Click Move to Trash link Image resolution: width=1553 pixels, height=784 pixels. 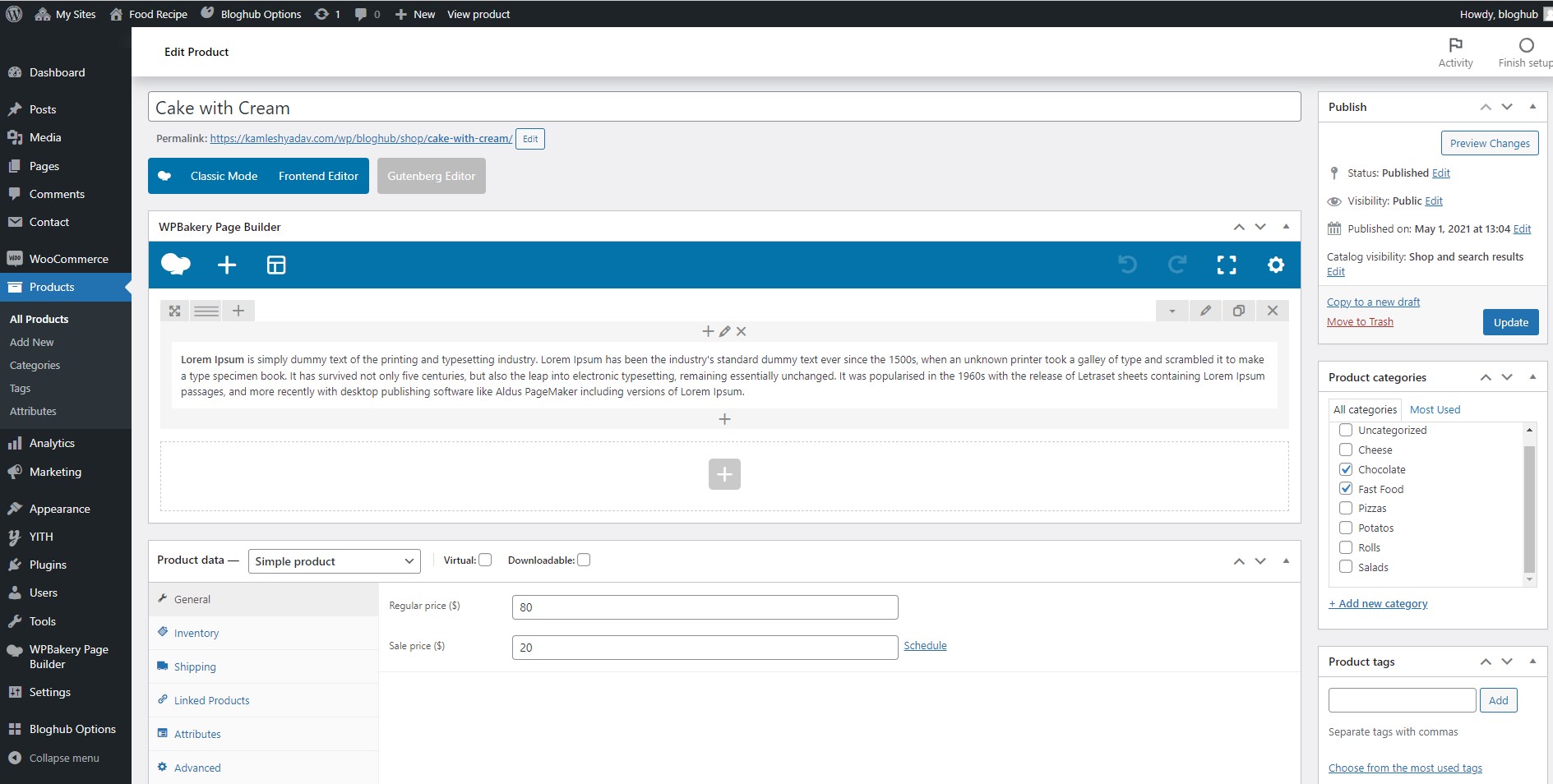[1360, 321]
